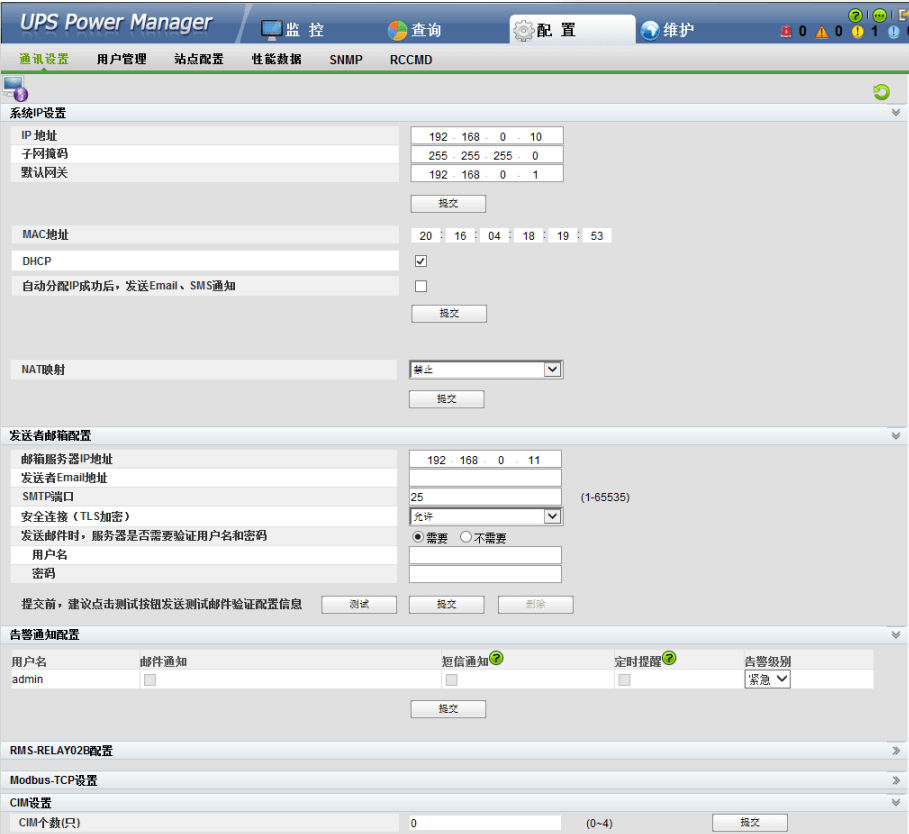Click help icon beside 短信通知 column
Image resolution: width=909 pixels, height=834 pixels.
[496, 658]
